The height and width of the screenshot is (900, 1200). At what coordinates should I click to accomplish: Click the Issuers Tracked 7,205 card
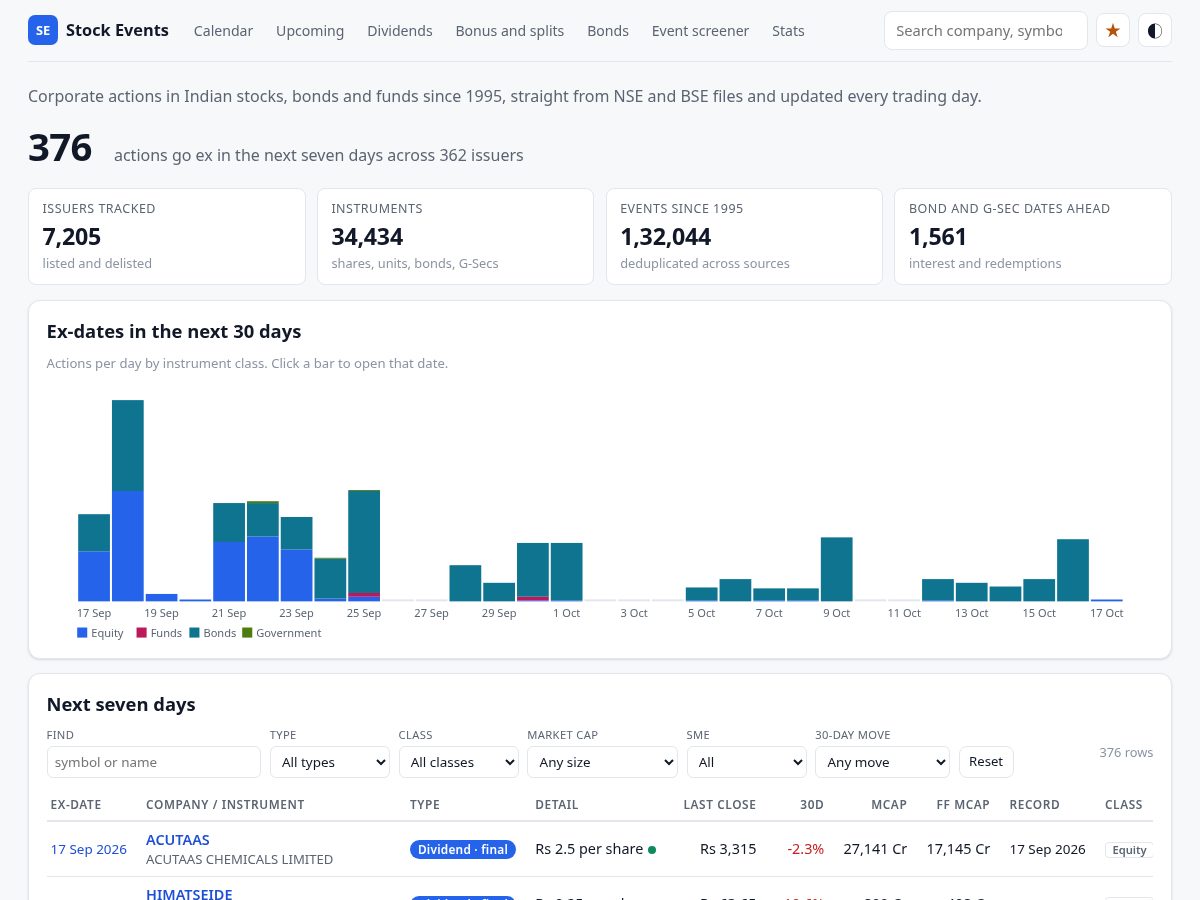coord(167,237)
